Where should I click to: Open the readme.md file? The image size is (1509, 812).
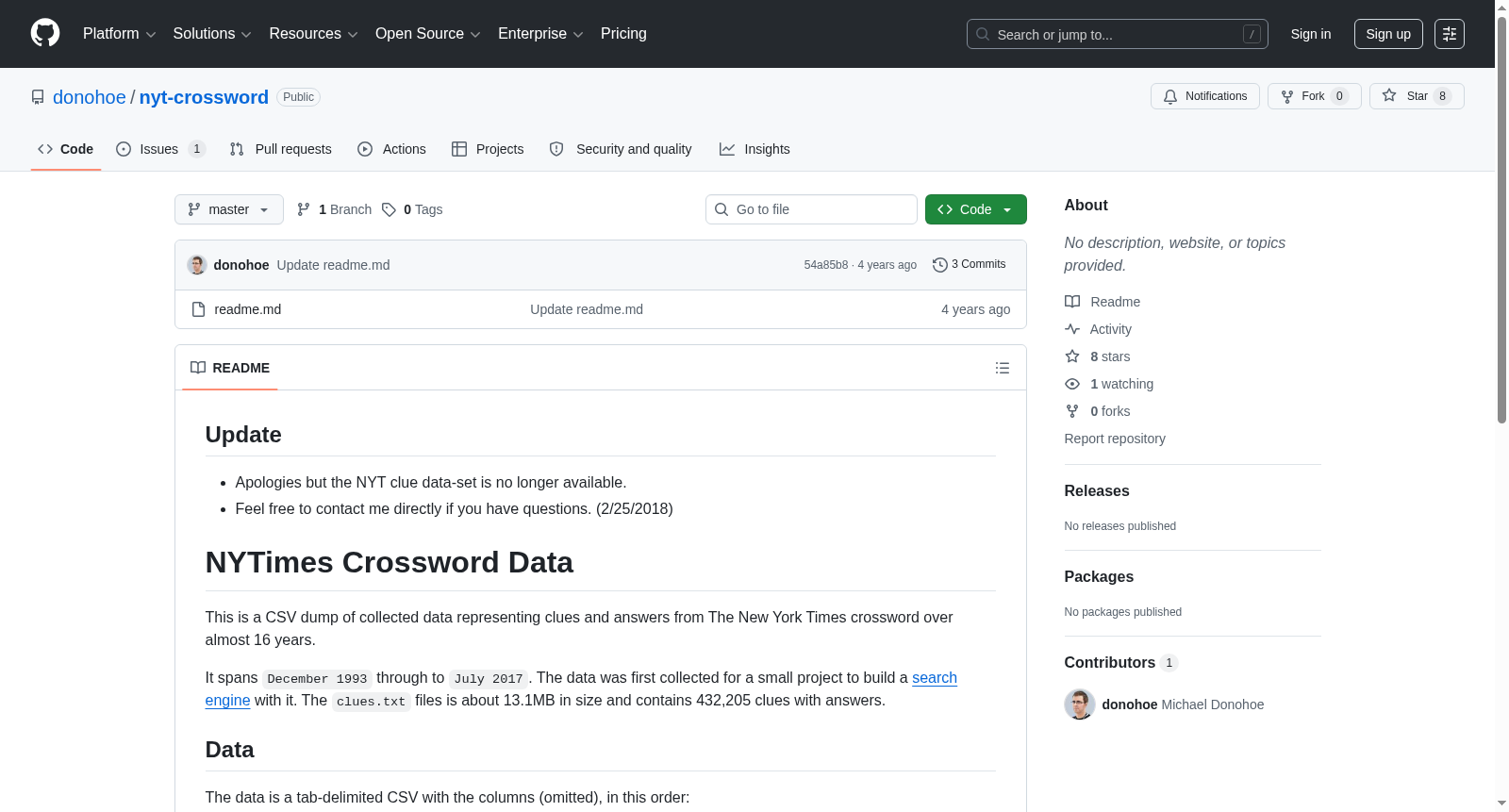click(x=248, y=309)
